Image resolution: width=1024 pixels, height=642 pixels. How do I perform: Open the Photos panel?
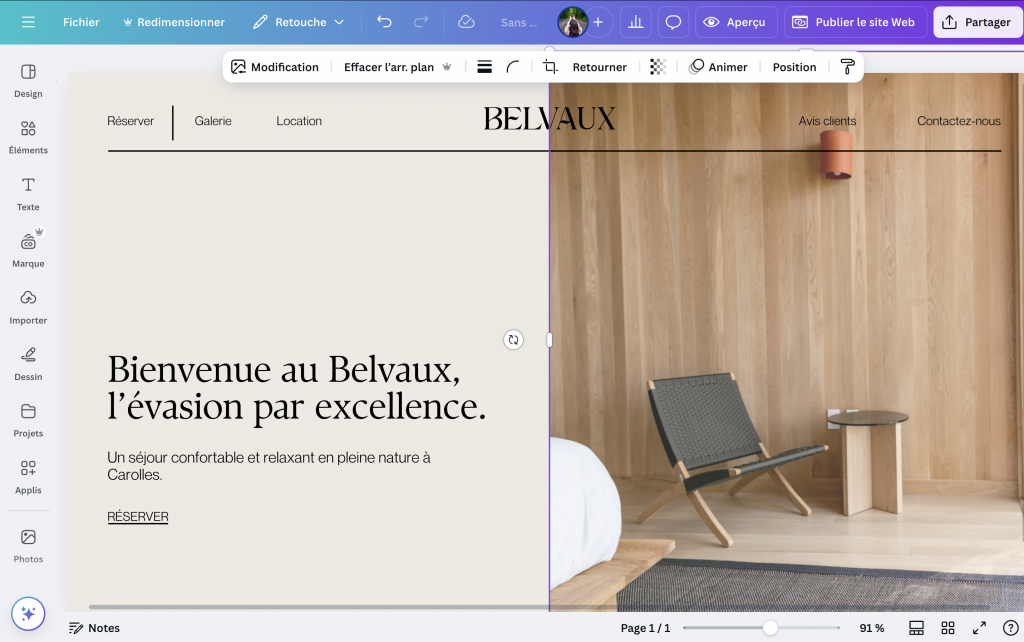(x=28, y=545)
